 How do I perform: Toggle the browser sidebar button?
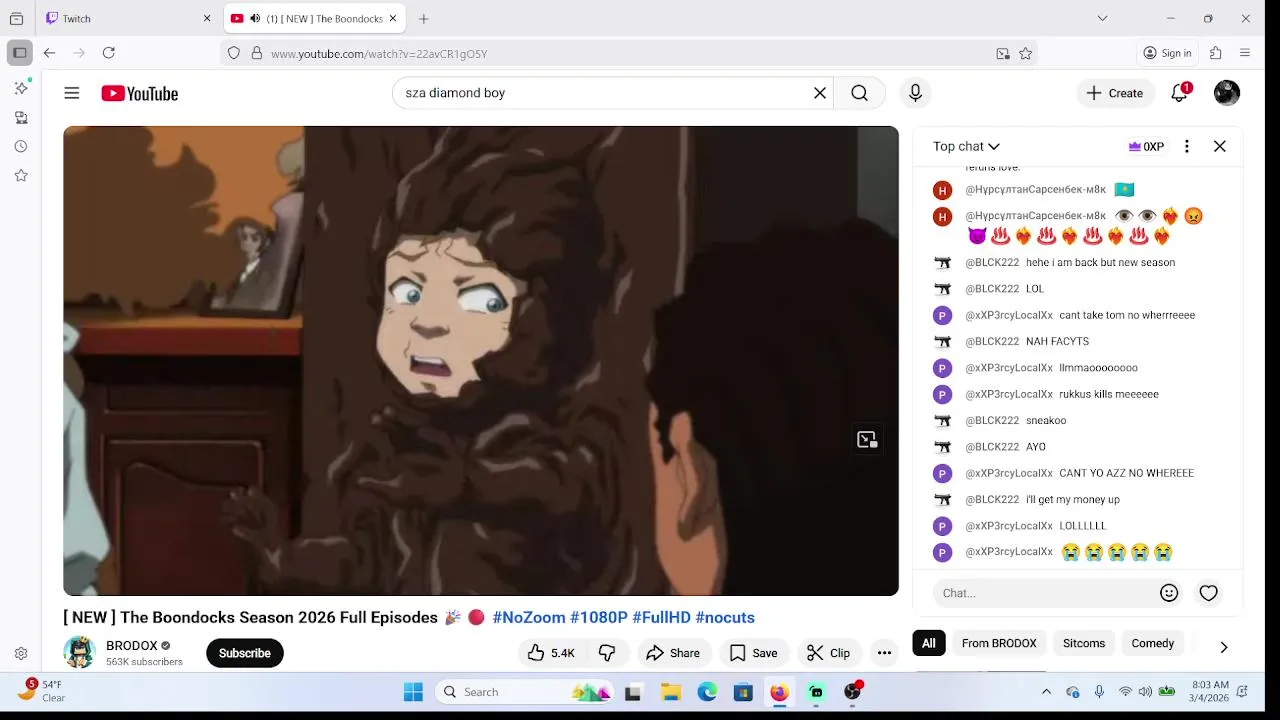[x=19, y=53]
